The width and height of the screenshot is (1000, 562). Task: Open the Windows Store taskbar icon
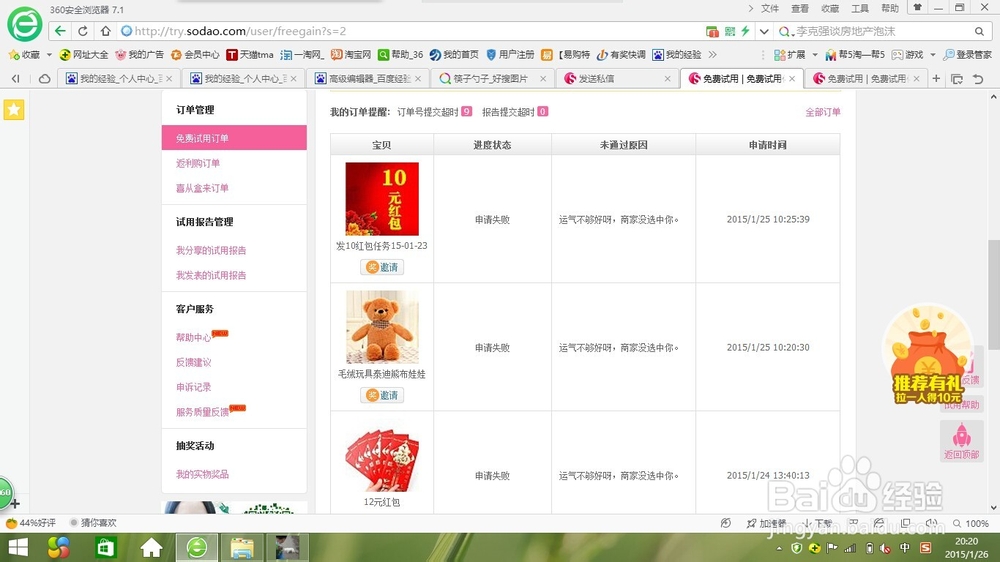point(105,547)
